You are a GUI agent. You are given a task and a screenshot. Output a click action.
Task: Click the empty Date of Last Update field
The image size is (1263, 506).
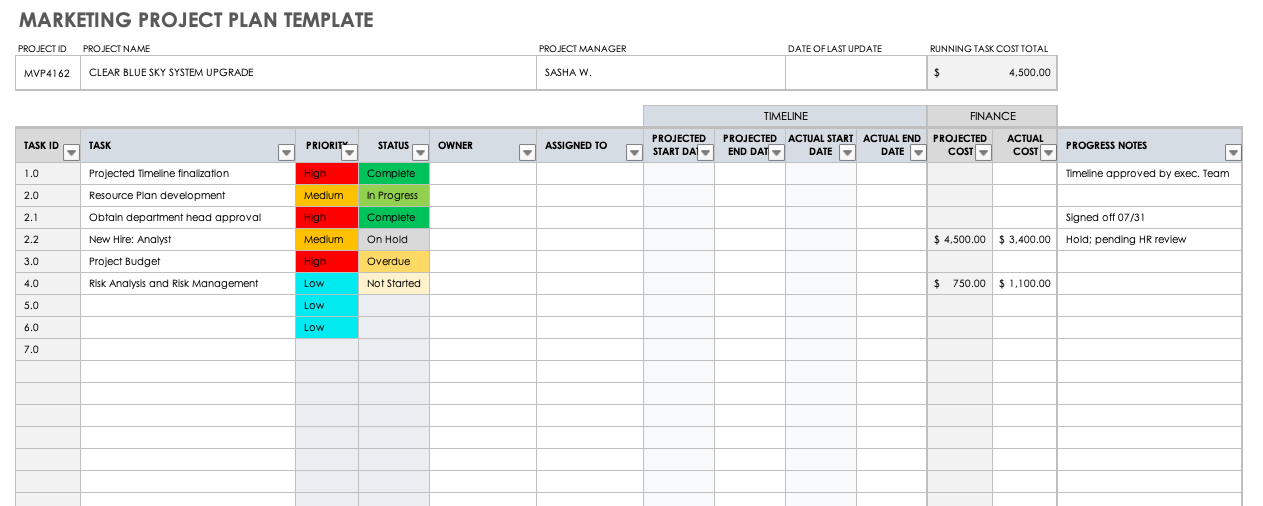click(855, 73)
